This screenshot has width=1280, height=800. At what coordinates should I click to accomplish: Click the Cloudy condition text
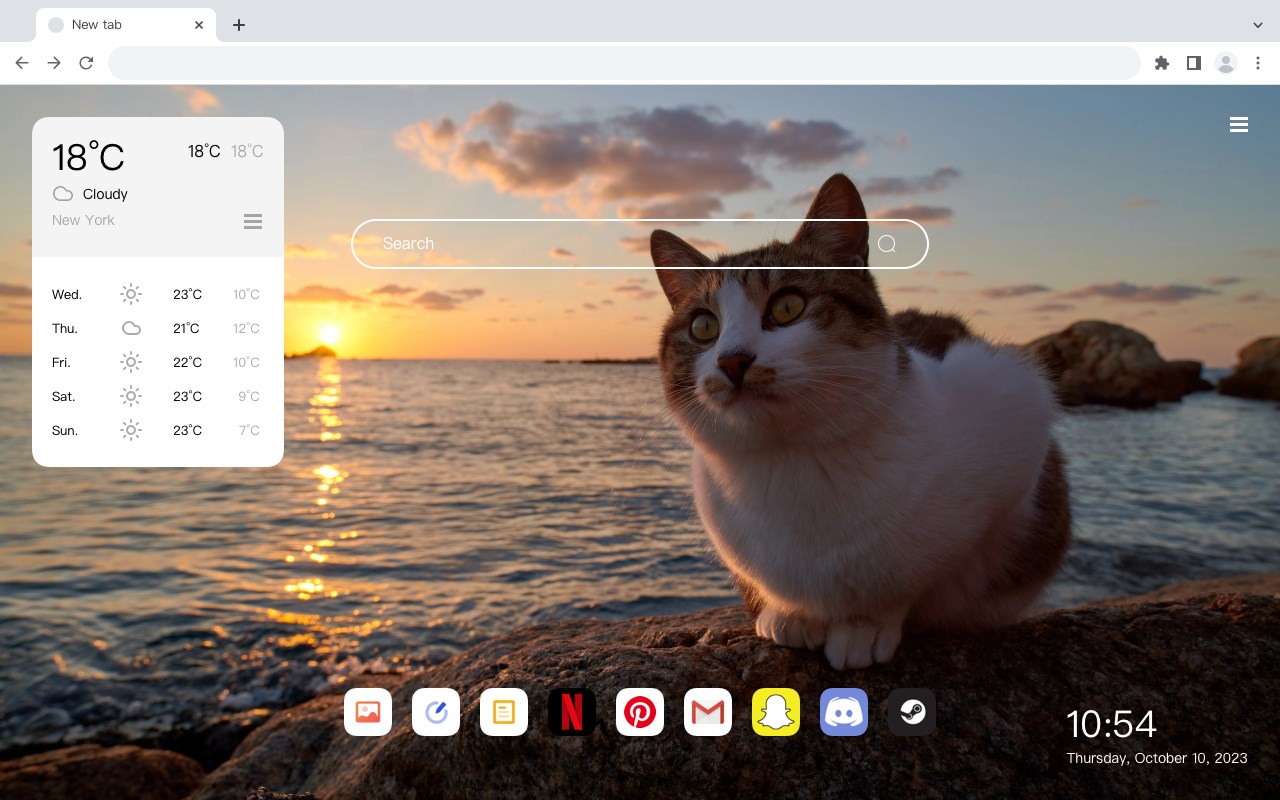coord(105,194)
